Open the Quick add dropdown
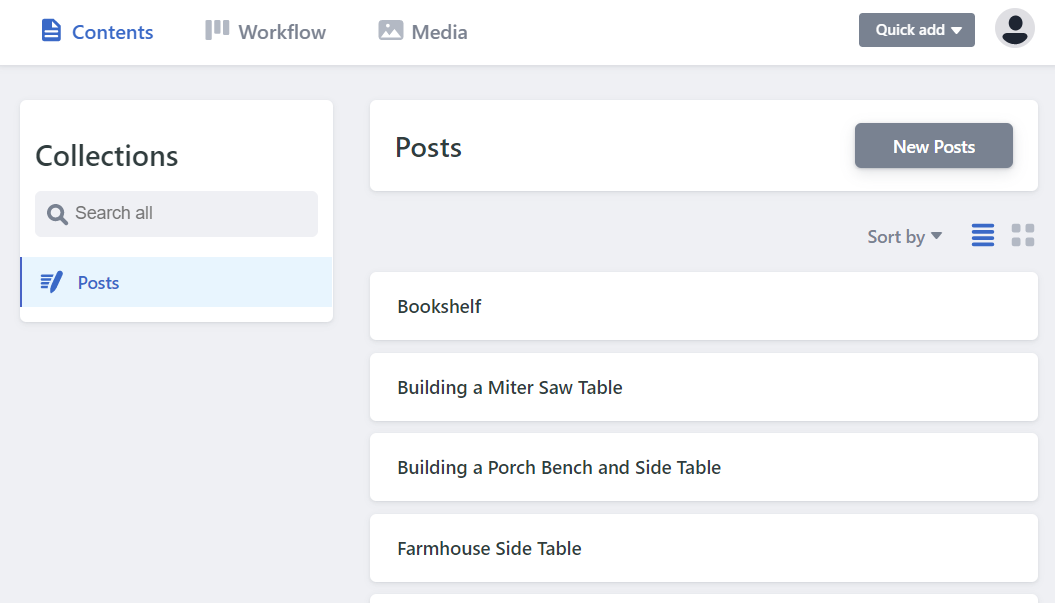The image size is (1055, 603). point(916,30)
